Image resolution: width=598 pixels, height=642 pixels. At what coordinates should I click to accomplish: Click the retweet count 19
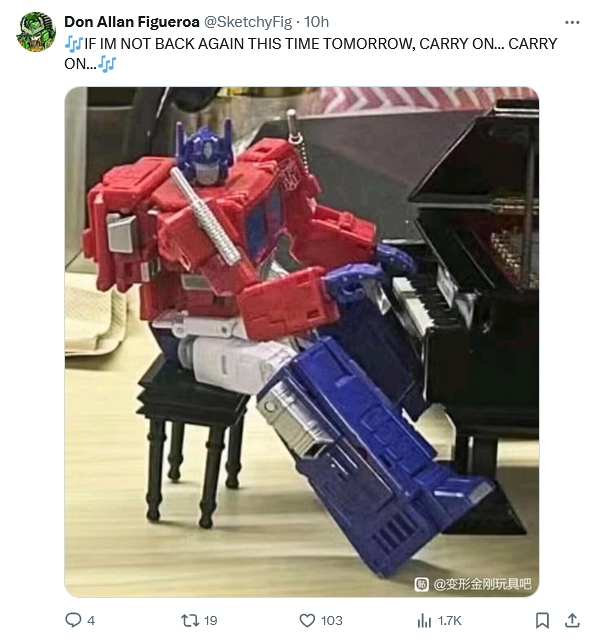(x=210, y=621)
